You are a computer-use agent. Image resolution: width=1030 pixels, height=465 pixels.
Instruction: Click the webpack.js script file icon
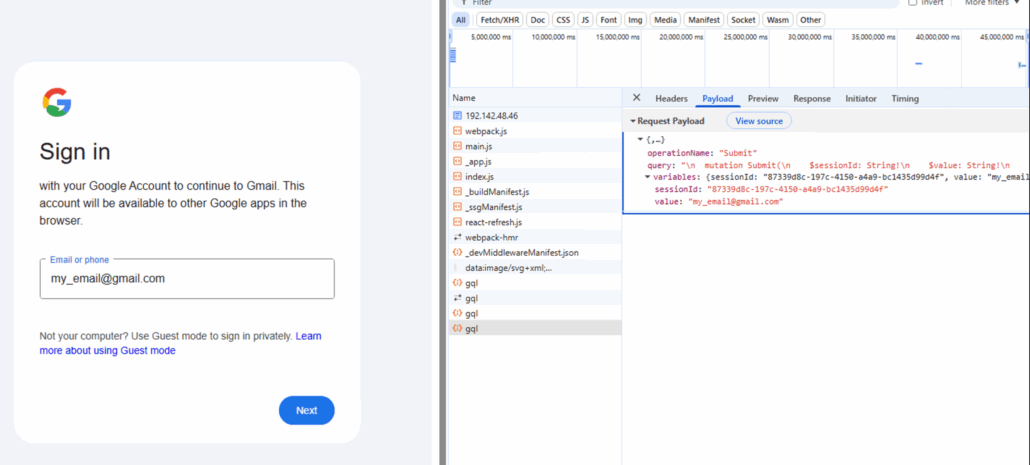coord(457,131)
